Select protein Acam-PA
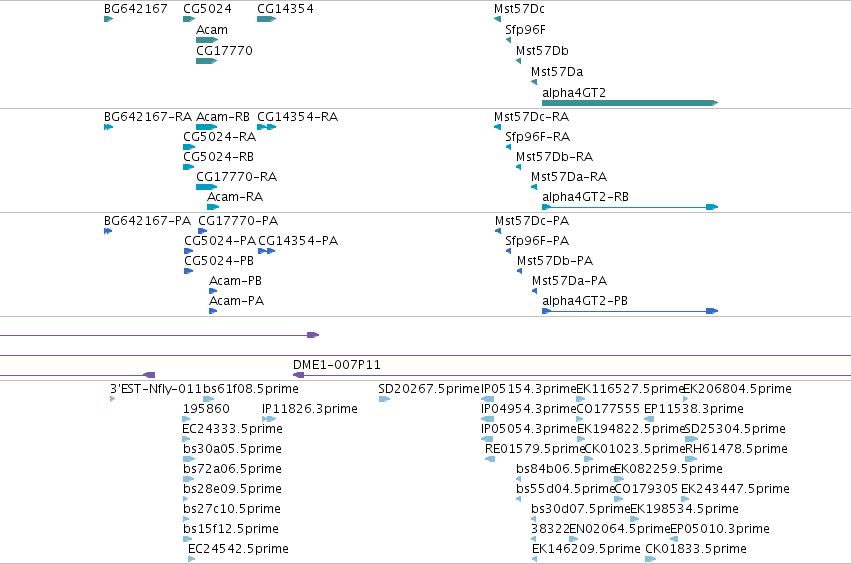851x564 pixels. (x=236, y=301)
